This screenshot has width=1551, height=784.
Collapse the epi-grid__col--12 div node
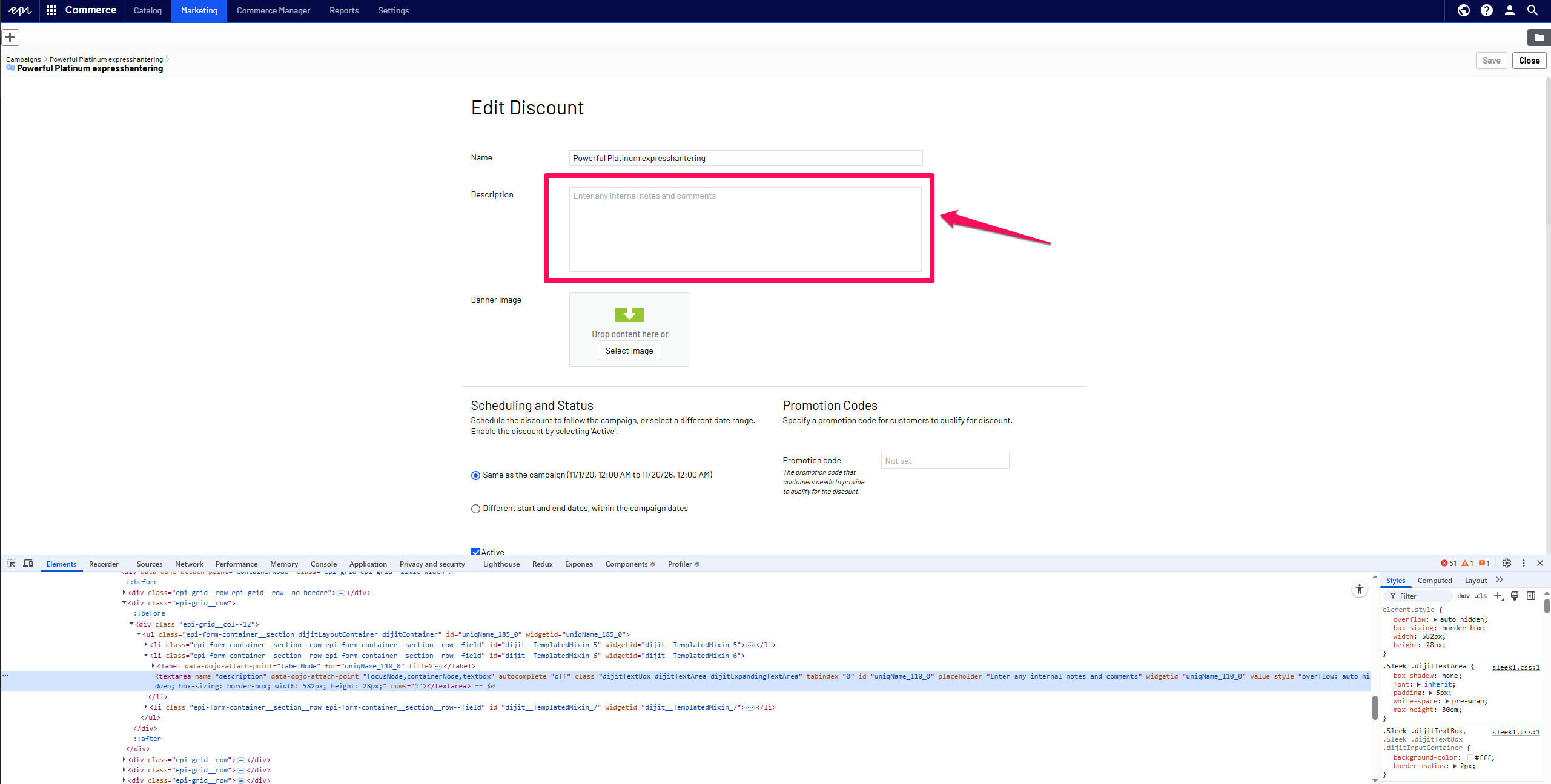(x=131, y=624)
